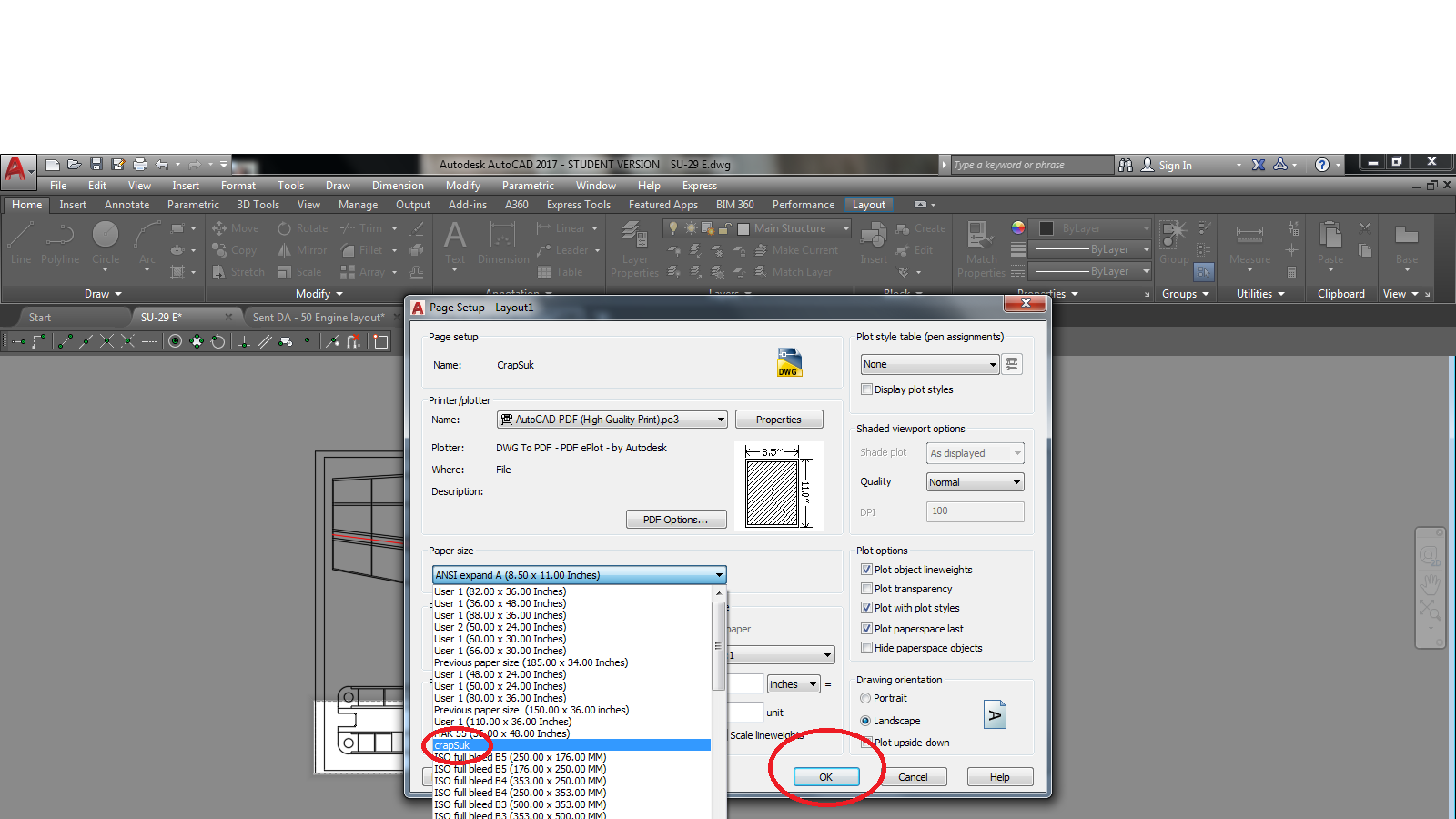The width and height of the screenshot is (1456, 819).
Task: Enable Plot upside-down checkbox
Action: (x=866, y=743)
